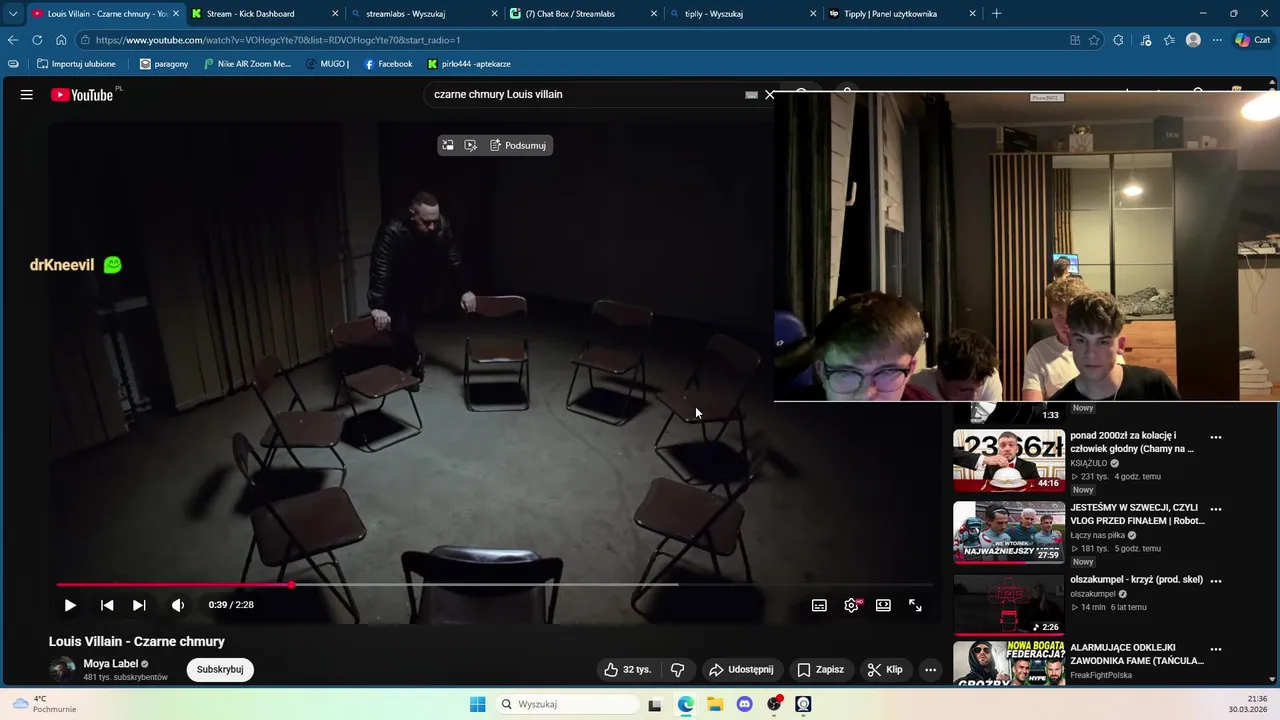The image size is (1280, 720).
Task: Subscribe to Moya Label with Subskrybuj
Action: point(220,670)
